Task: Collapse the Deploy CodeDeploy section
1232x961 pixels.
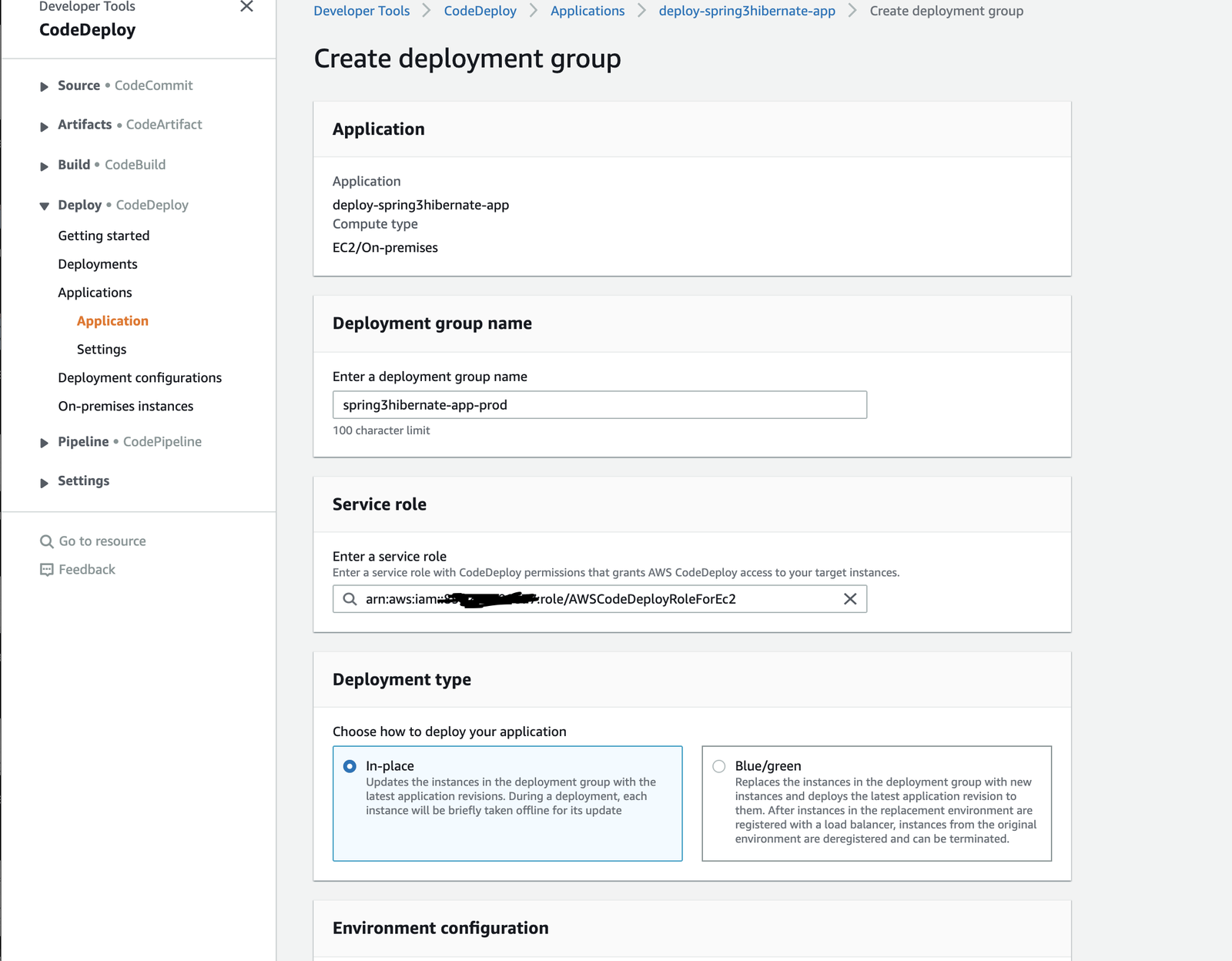Action: (45, 206)
